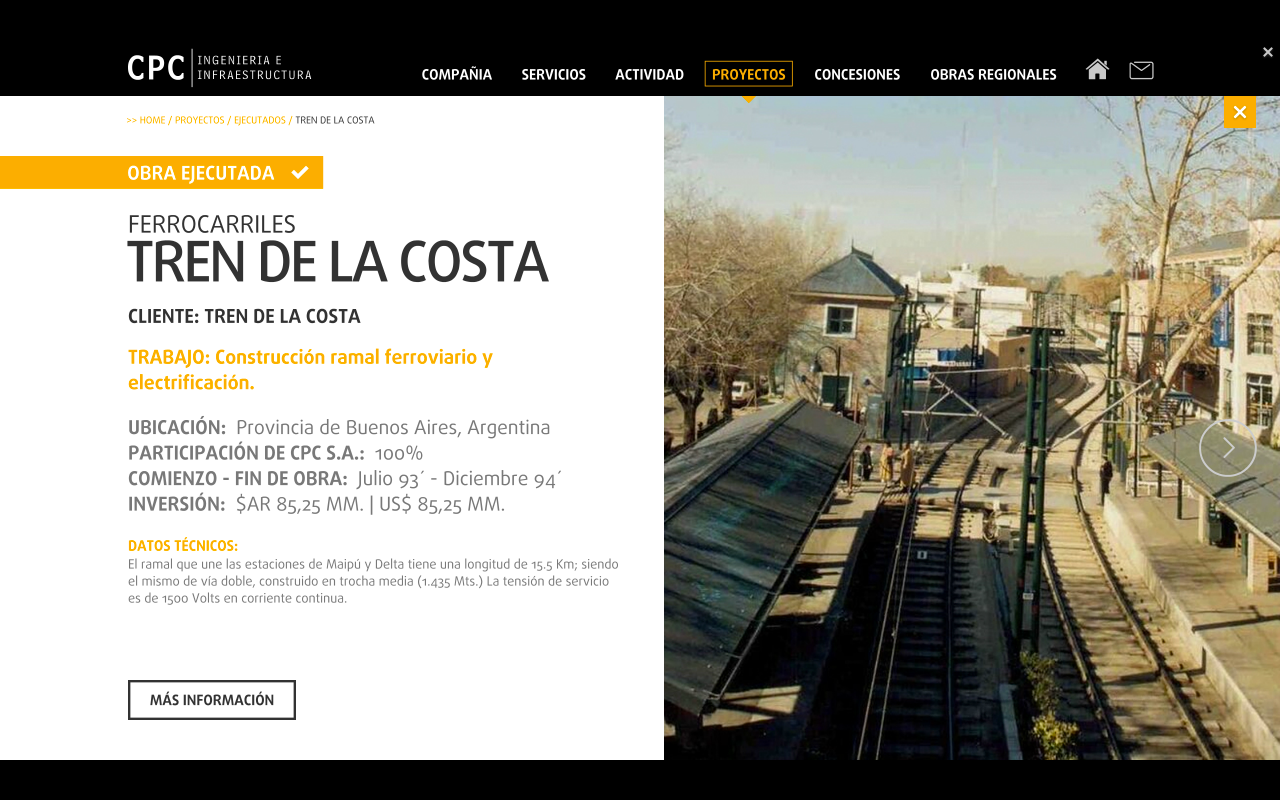
Task: Click the 'Julio 93´ - Diciembre 94´' text
Action: click(459, 479)
